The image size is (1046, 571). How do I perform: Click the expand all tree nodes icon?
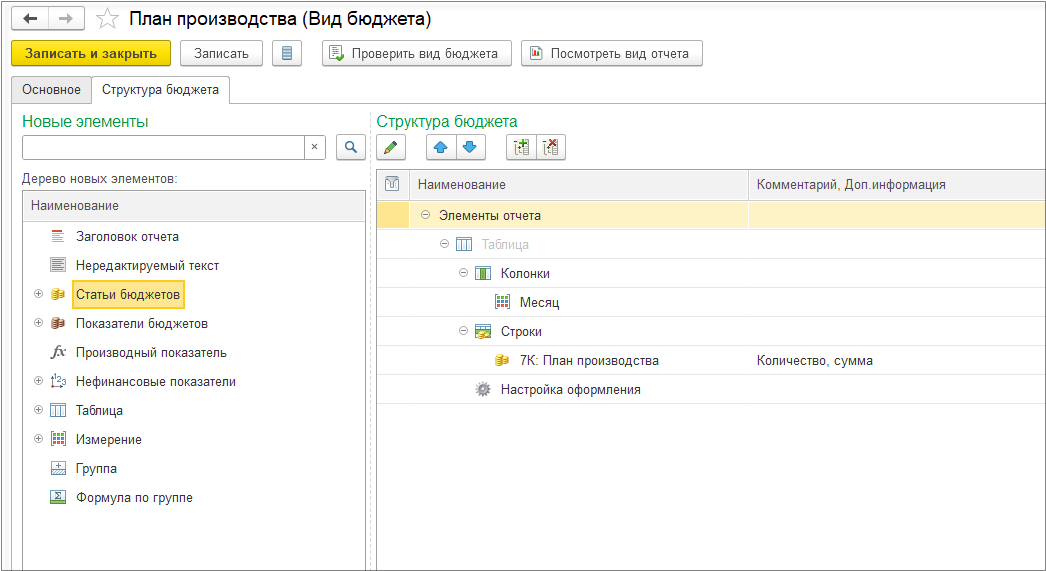point(521,147)
